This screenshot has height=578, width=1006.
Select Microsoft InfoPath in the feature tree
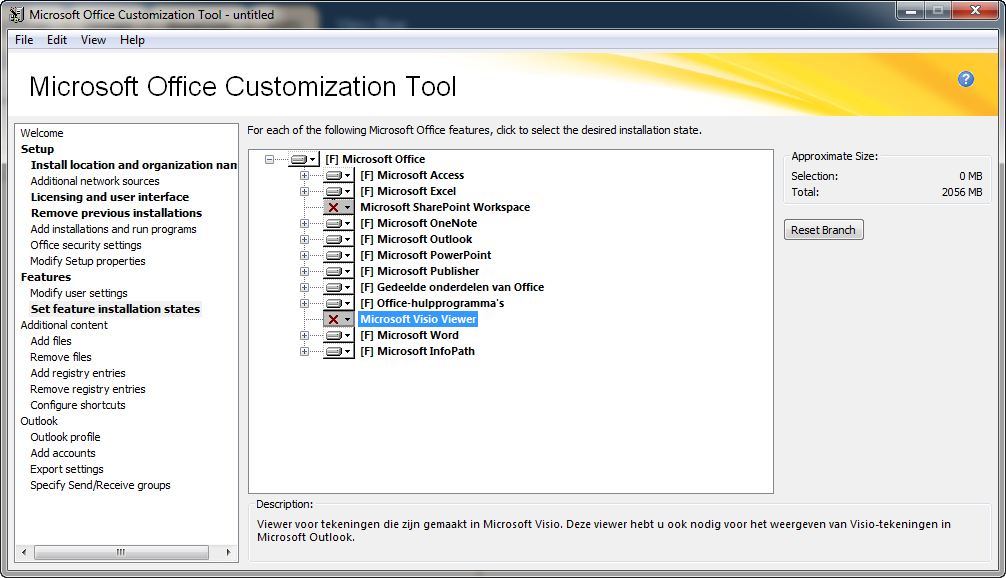[417, 351]
